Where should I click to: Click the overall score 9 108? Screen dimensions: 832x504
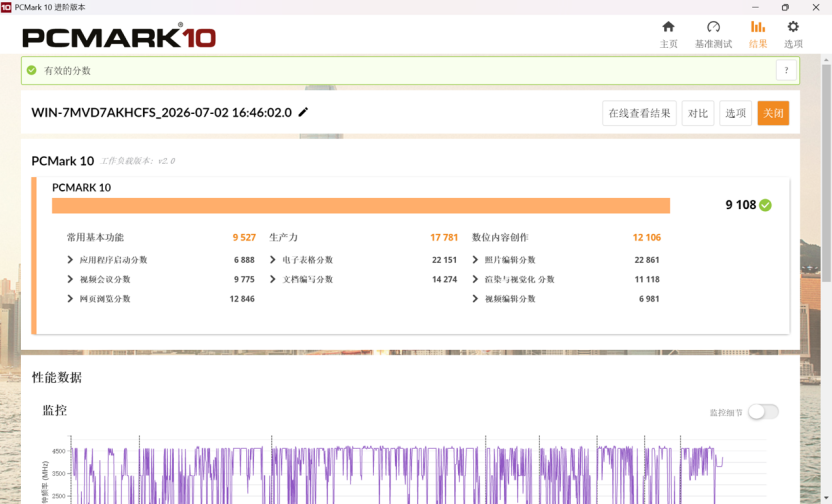click(x=741, y=205)
